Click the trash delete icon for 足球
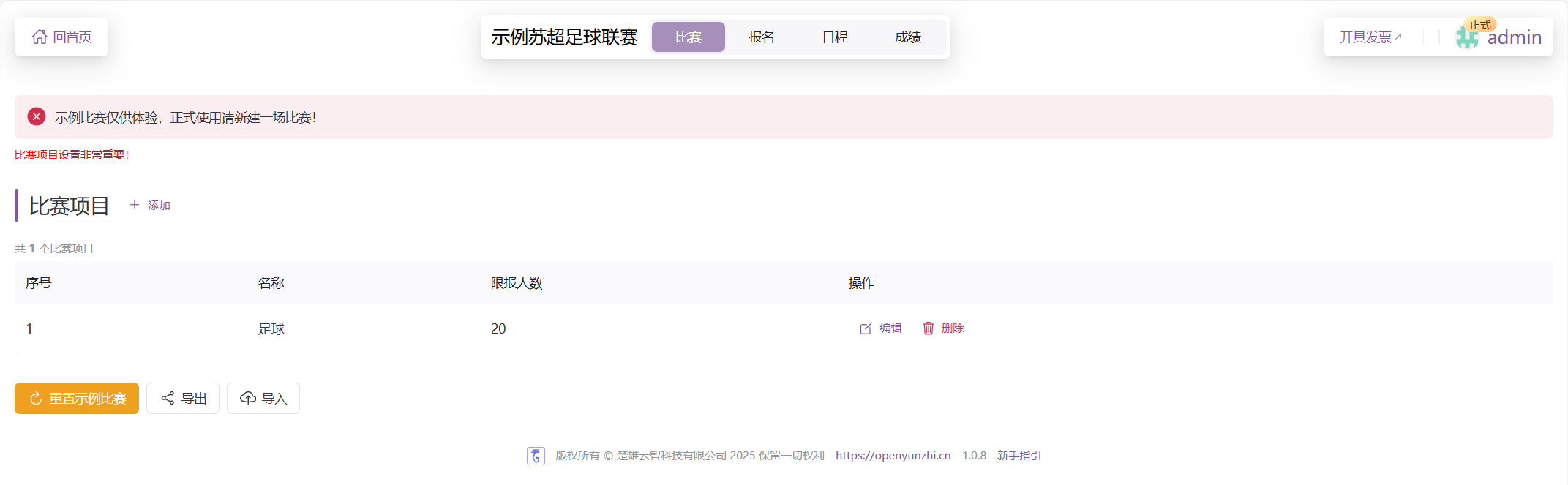The height and width of the screenshot is (485, 1568). point(929,328)
